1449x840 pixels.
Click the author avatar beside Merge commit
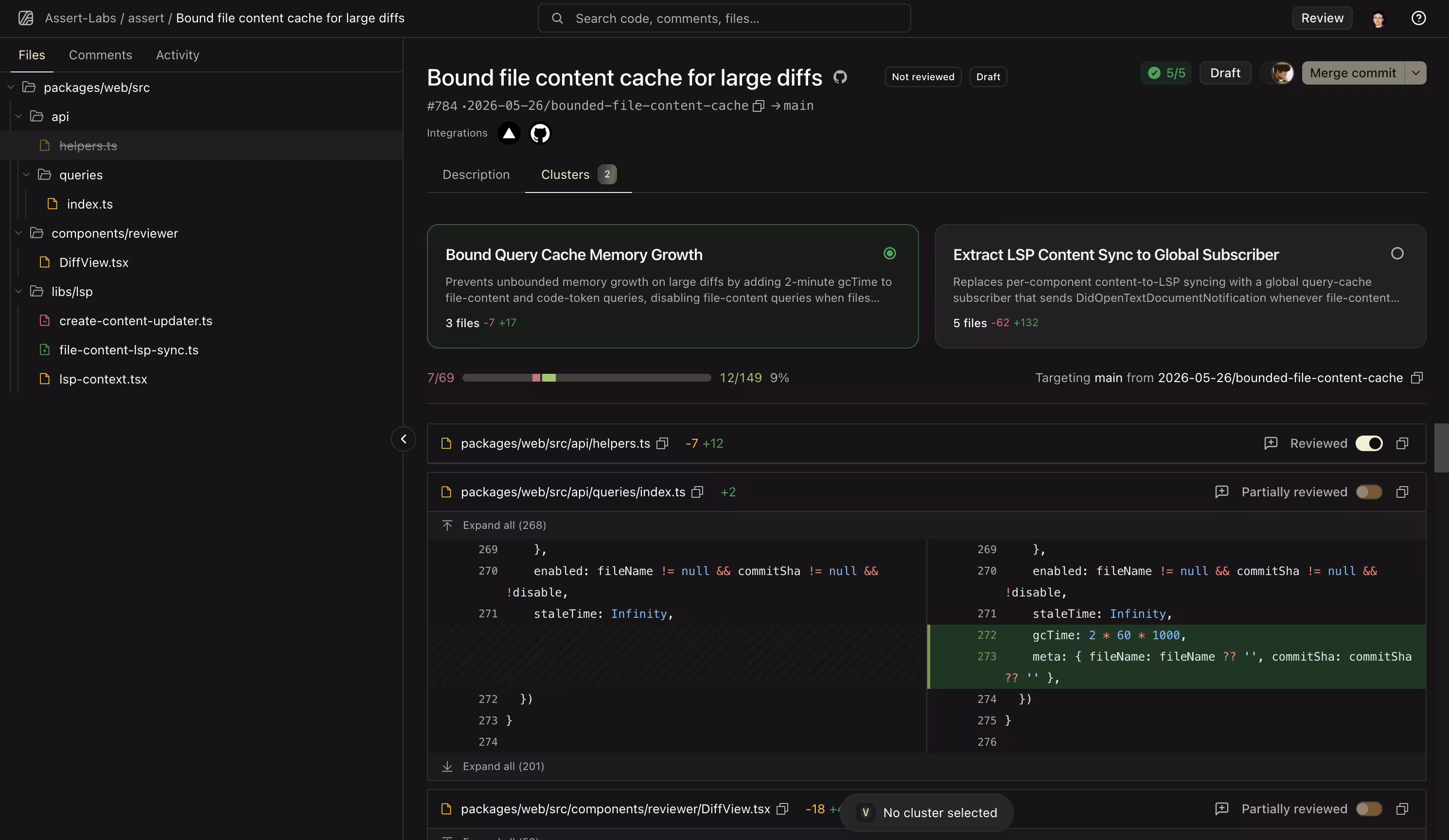(x=1282, y=73)
